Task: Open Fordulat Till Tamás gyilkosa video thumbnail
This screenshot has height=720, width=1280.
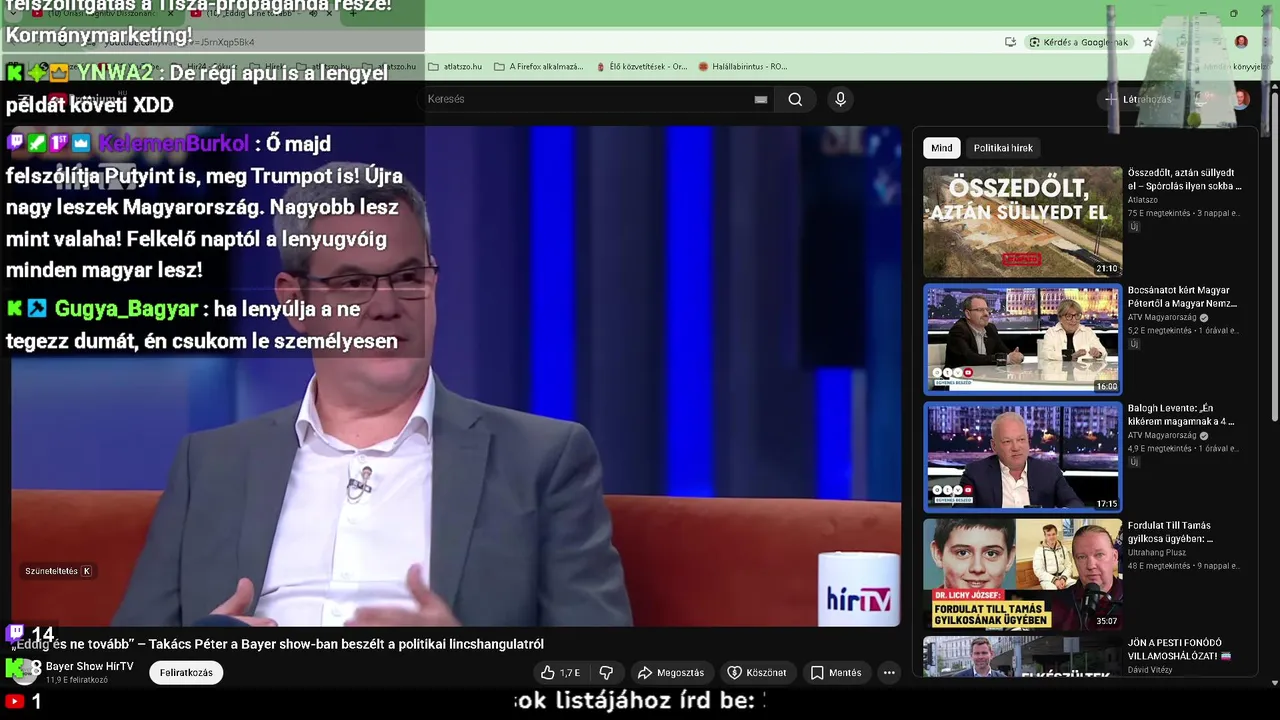Action: click(x=1022, y=574)
